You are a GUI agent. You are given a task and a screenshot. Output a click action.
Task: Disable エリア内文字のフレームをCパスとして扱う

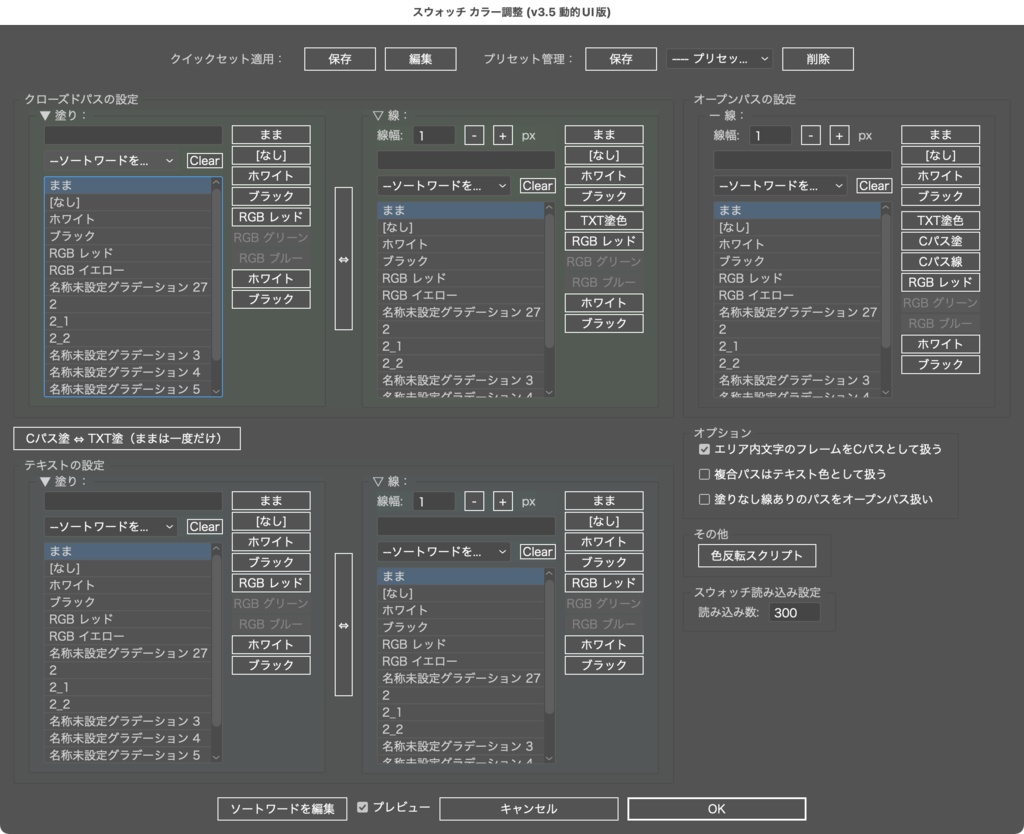click(x=701, y=450)
